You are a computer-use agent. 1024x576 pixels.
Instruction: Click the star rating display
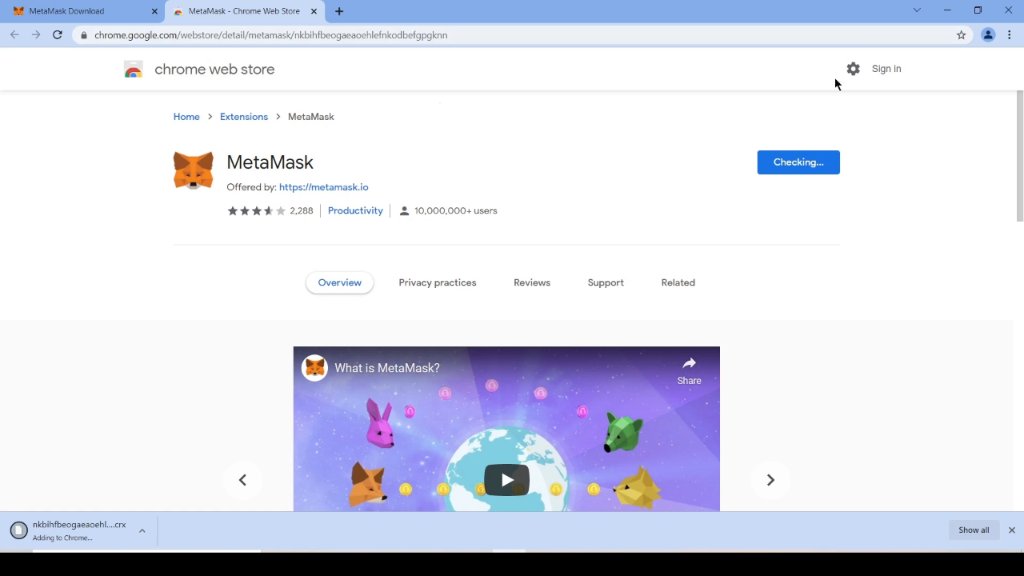[256, 210]
